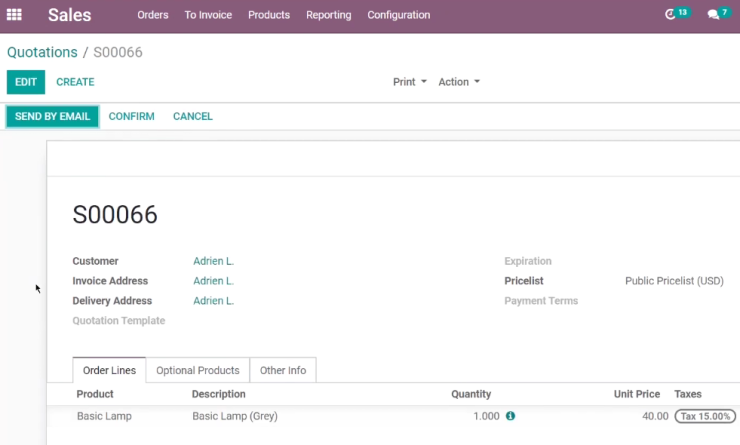Click the S00066 breadcrumb text
Screen dimensions: 740x445
coord(118,52)
